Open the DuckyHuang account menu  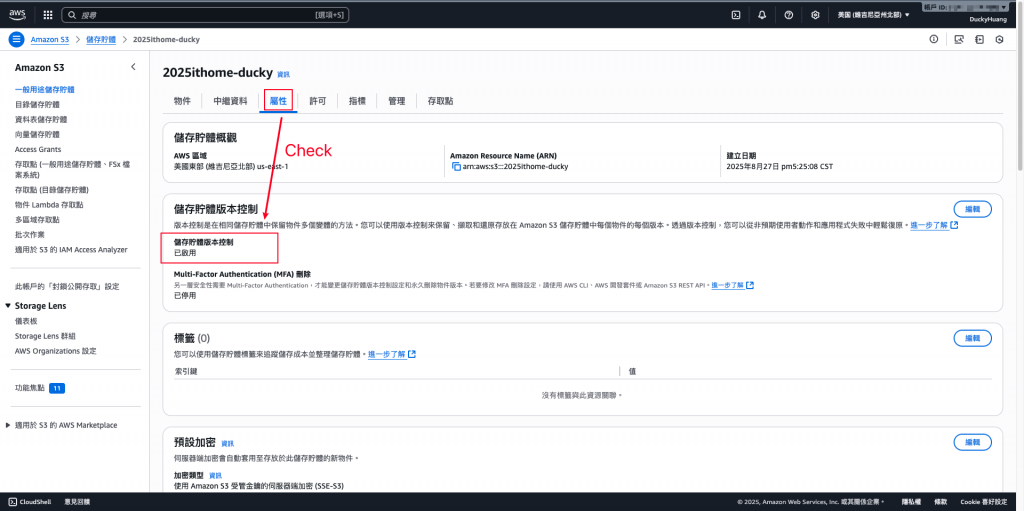point(988,20)
